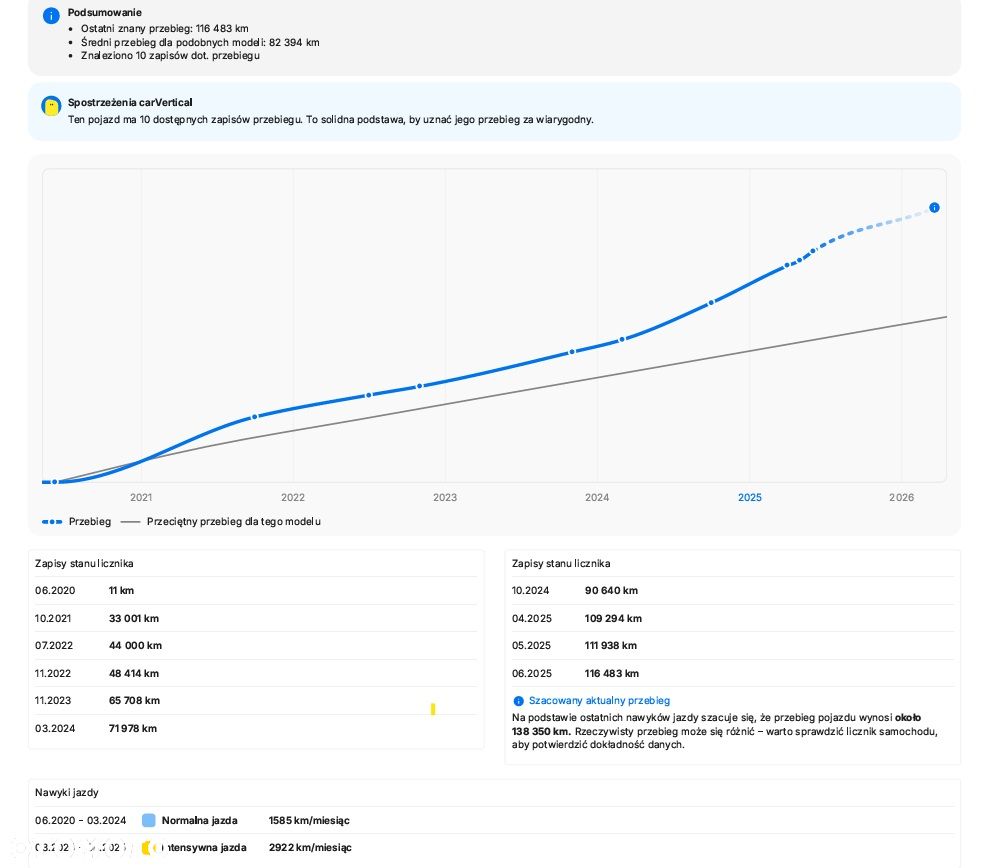
Task: Select the chart point for 07.2022
Action: (x=369, y=395)
